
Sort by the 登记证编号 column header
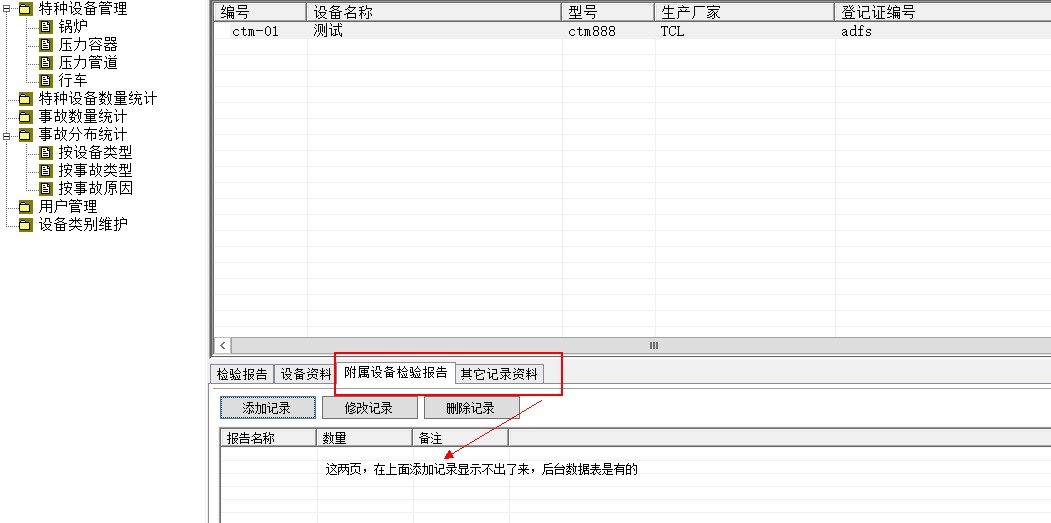point(942,12)
